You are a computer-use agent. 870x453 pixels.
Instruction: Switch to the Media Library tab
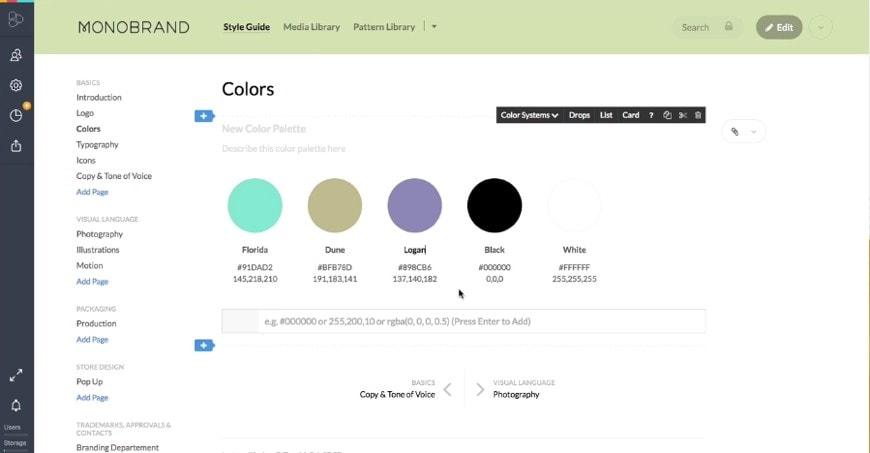click(311, 27)
